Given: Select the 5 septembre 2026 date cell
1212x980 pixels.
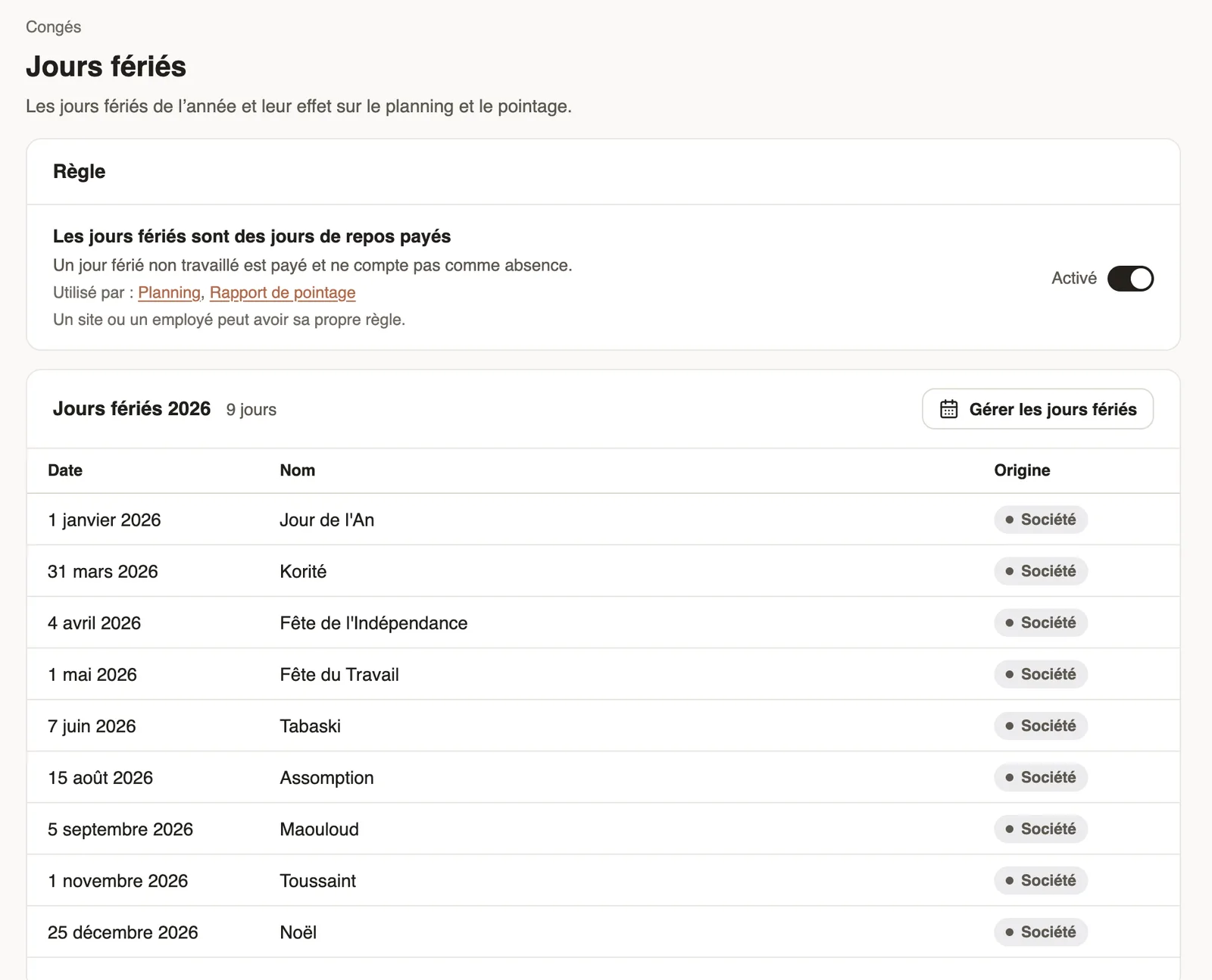Looking at the screenshot, I should [120, 829].
